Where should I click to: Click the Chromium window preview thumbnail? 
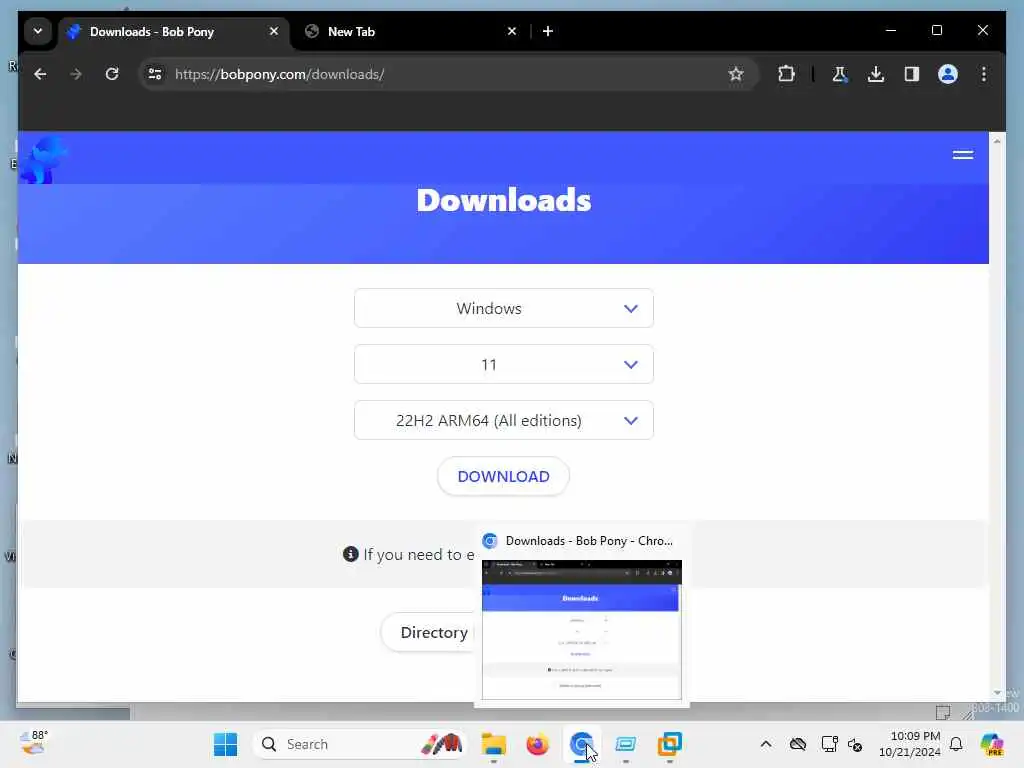pos(582,630)
